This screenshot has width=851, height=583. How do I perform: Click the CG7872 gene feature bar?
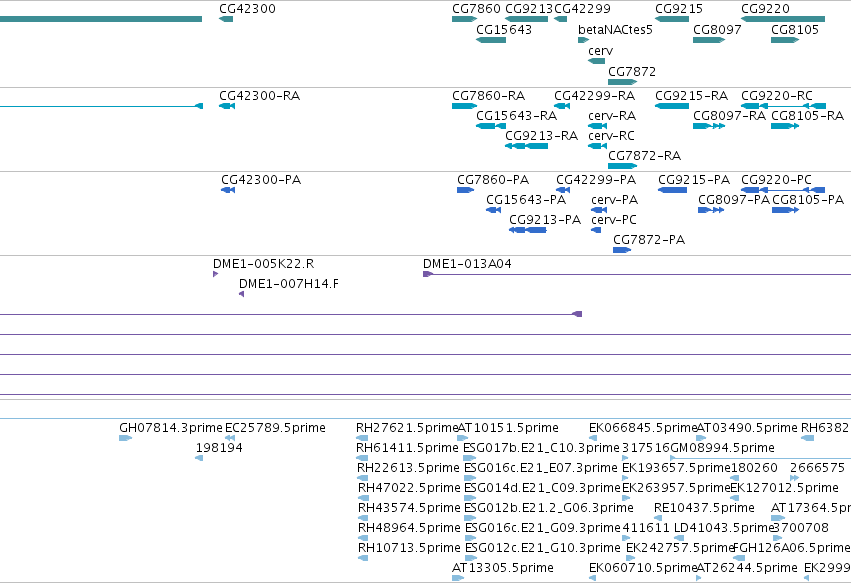click(622, 82)
